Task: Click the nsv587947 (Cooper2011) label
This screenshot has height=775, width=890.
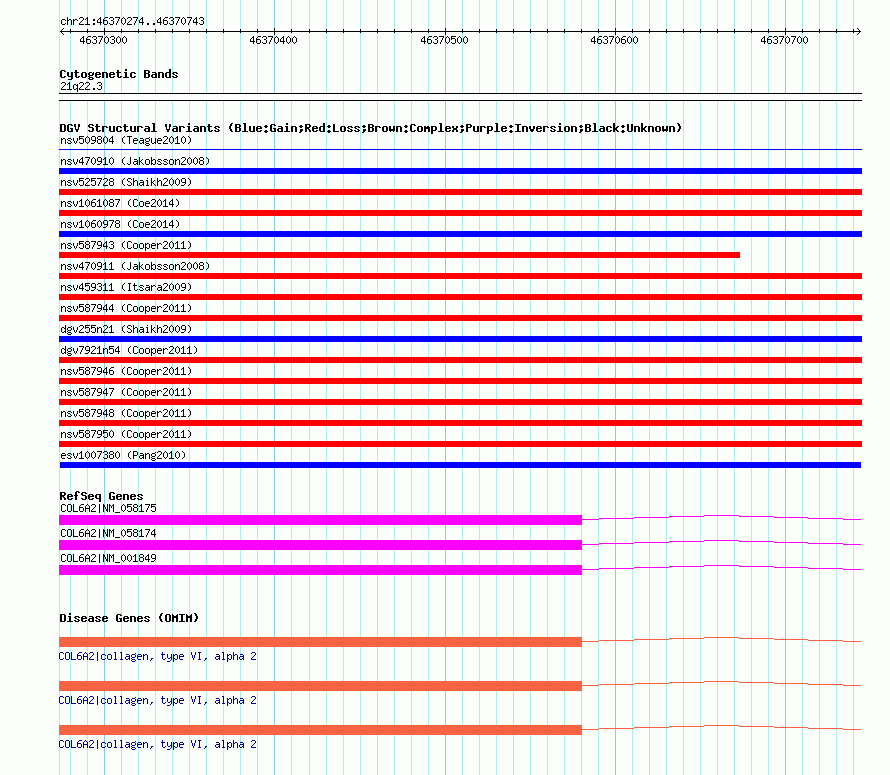Action: click(126, 392)
